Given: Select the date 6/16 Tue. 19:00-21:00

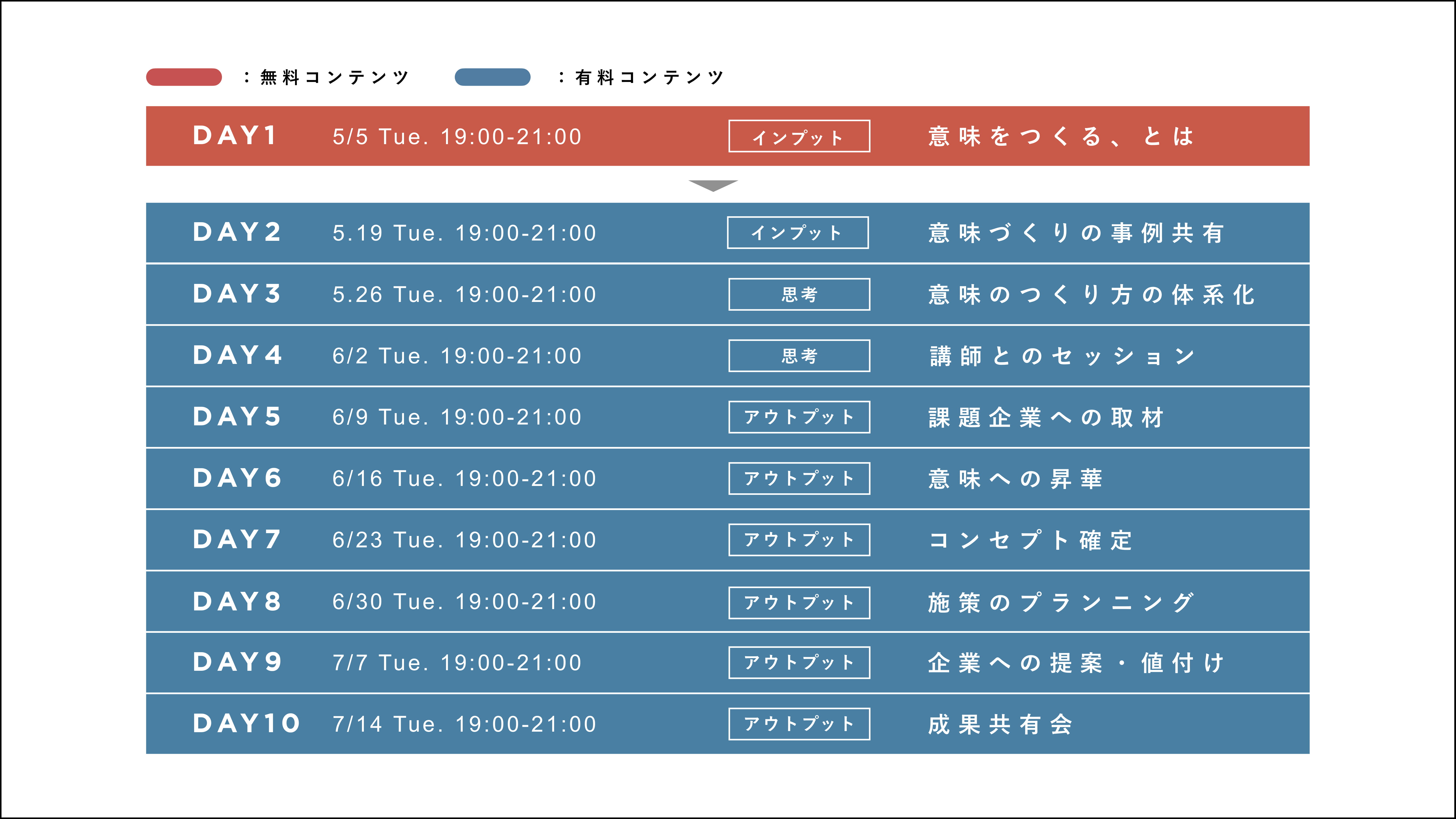Looking at the screenshot, I should tap(464, 479).
